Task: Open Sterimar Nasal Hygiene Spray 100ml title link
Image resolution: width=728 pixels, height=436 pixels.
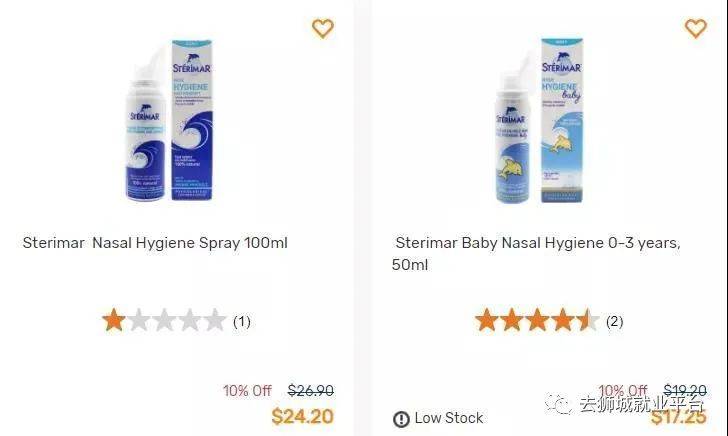Action: pyautogui.click(x=155, y=243)
